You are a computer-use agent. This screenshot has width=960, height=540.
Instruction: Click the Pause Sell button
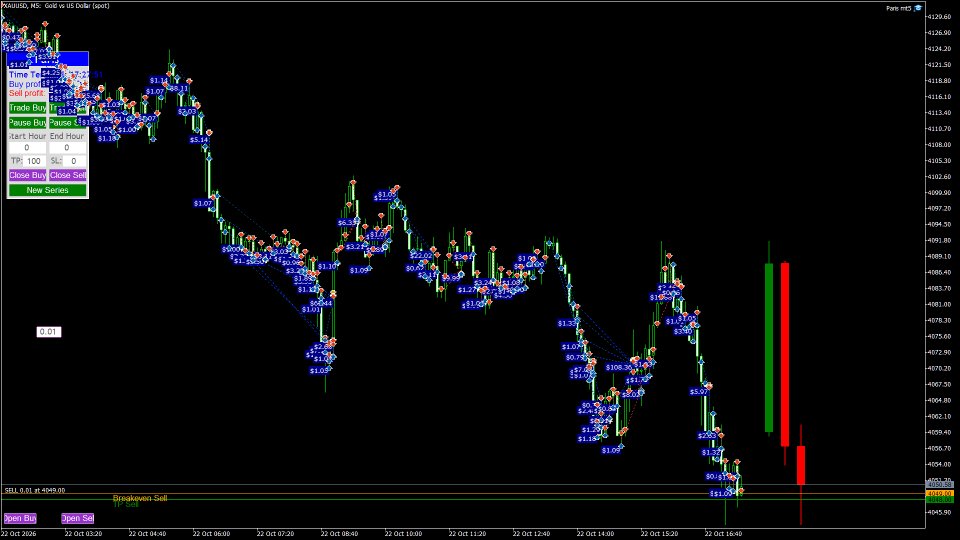[x=67, y=122]
